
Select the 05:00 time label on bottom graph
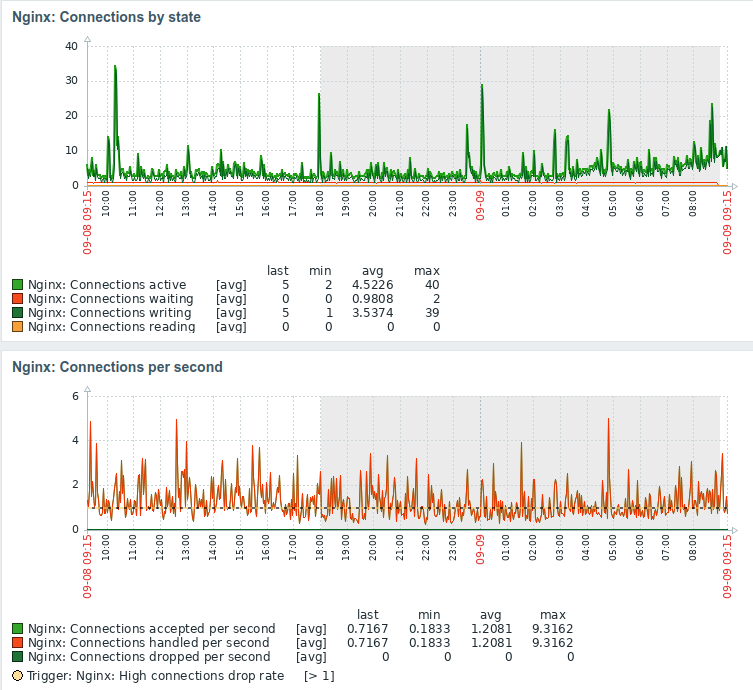tap(613, 547)
